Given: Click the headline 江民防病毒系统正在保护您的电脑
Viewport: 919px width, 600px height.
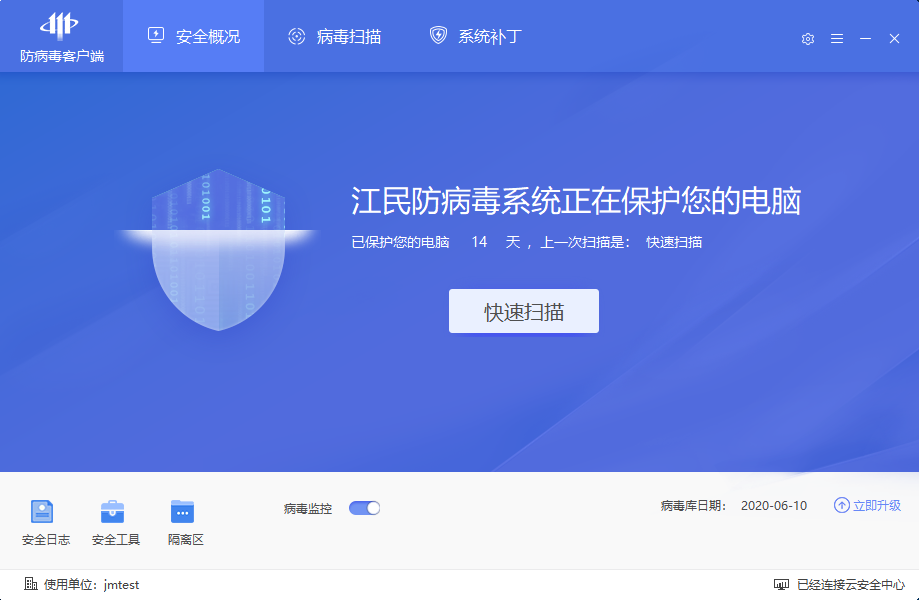Looking at the screenshot, I should tap(576, 201).
